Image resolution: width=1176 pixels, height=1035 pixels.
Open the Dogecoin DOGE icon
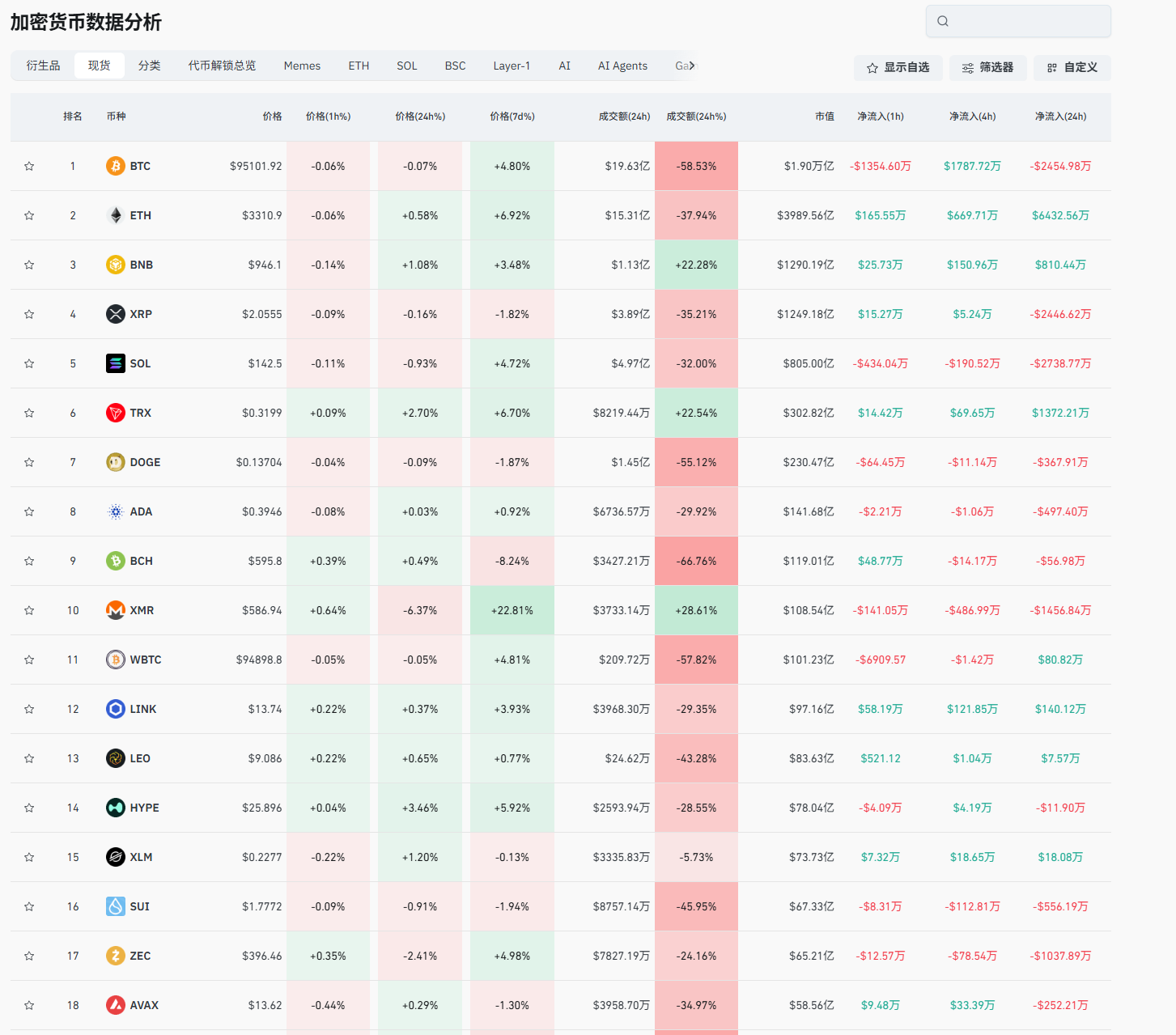116,462
